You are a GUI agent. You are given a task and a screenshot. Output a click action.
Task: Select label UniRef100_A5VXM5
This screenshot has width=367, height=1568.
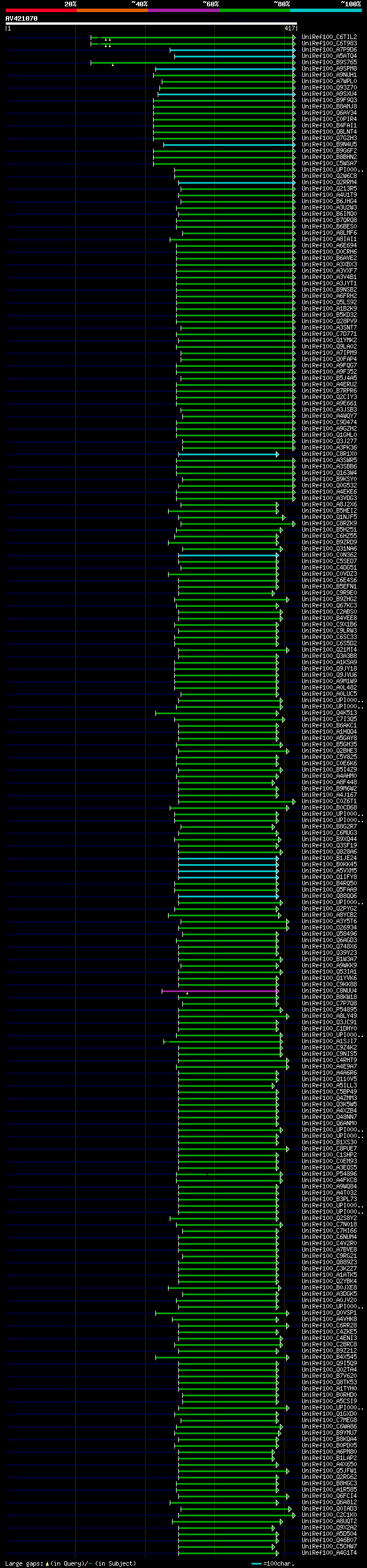(x=329, y=871)
